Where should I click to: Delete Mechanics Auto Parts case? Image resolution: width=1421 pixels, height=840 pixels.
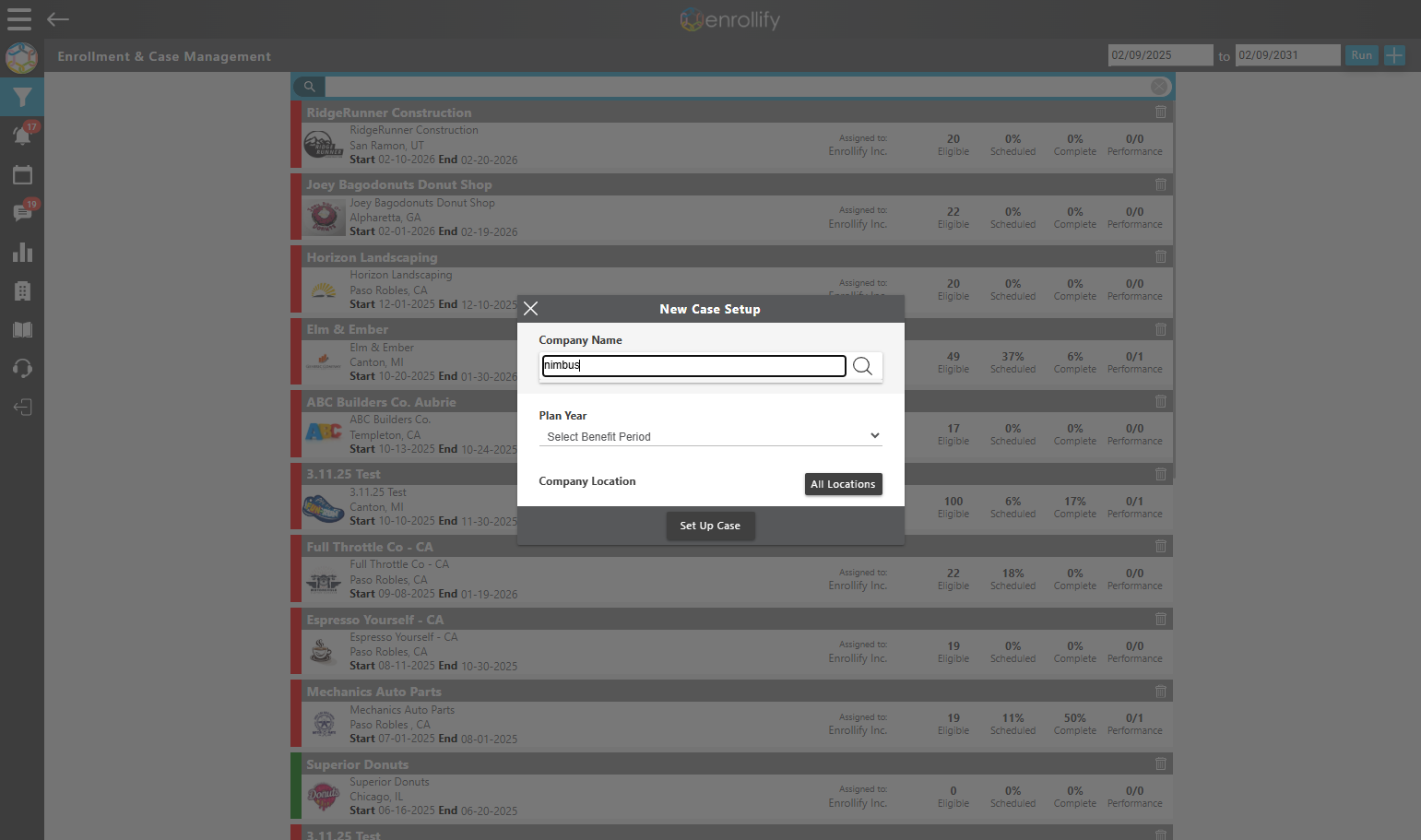pos(1161,691)
